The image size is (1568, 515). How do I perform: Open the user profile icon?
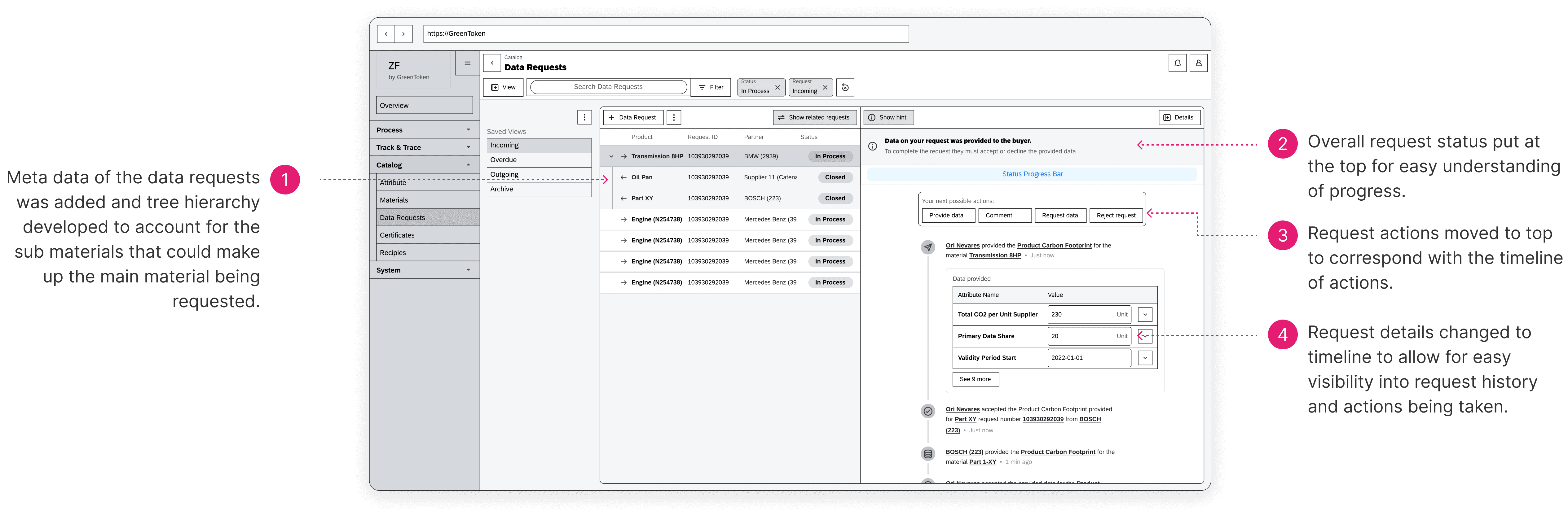(1198, 63)
